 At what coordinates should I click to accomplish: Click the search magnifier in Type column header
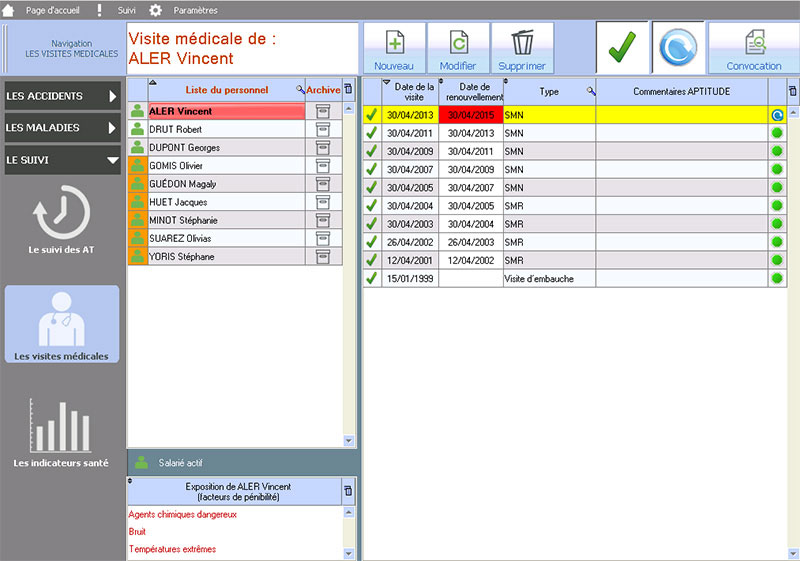coord(591,91)
